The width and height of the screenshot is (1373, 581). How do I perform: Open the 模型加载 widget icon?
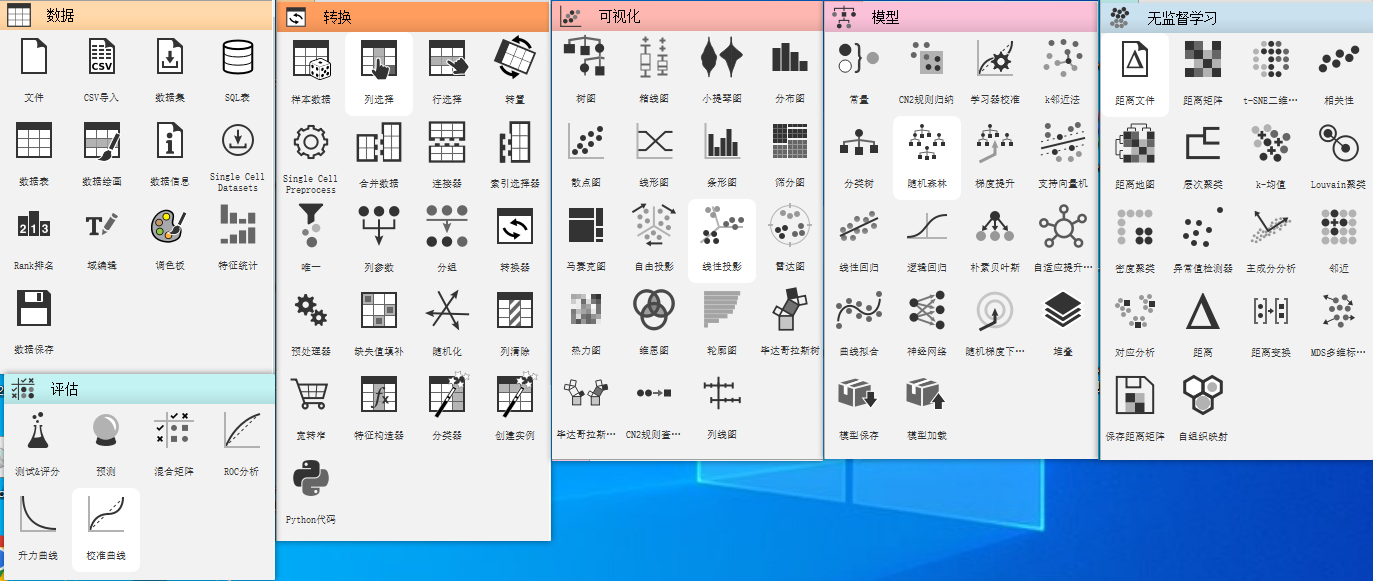point(927,395)
